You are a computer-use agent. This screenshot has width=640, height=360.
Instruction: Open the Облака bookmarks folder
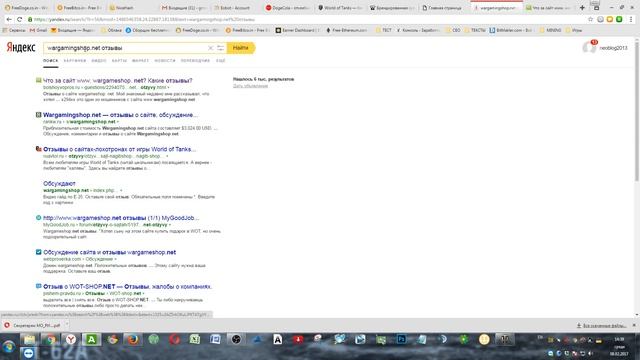(x=111, y=30)
